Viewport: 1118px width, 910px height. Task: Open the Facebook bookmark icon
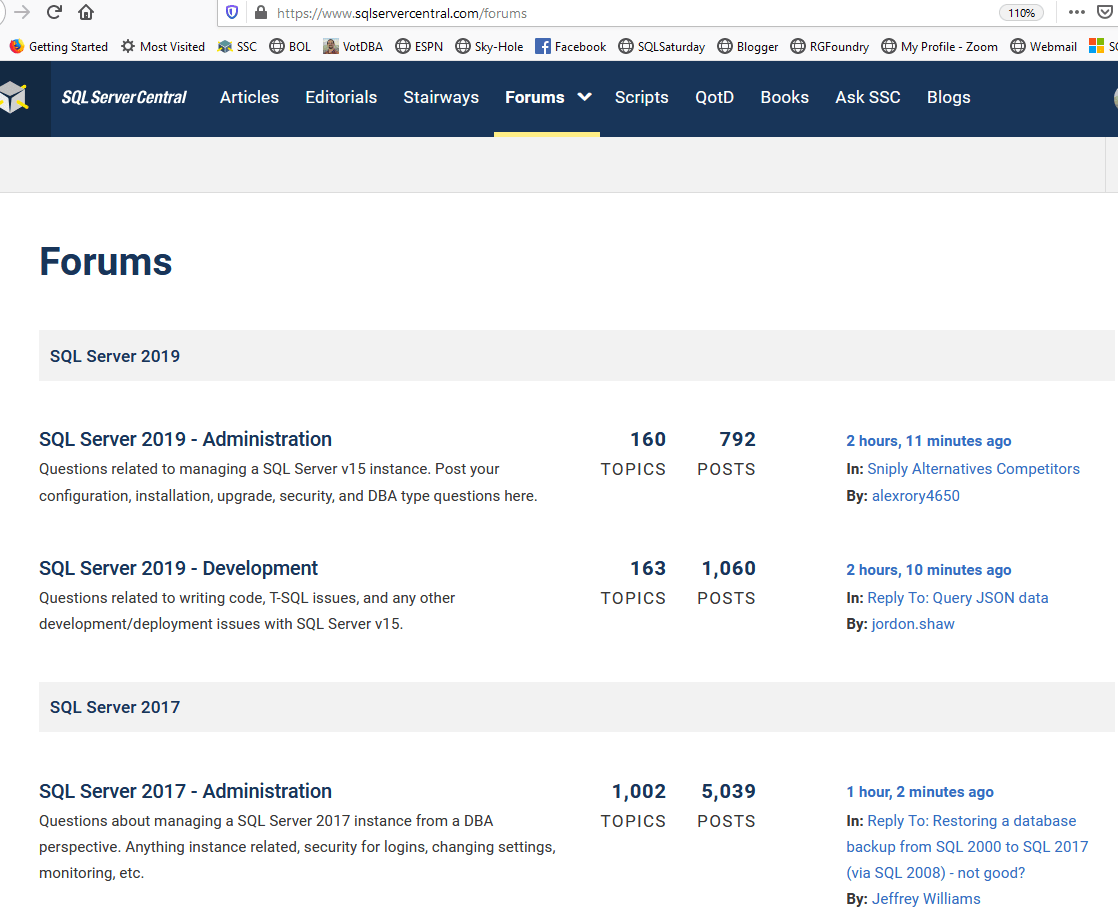tap(543, 46)
